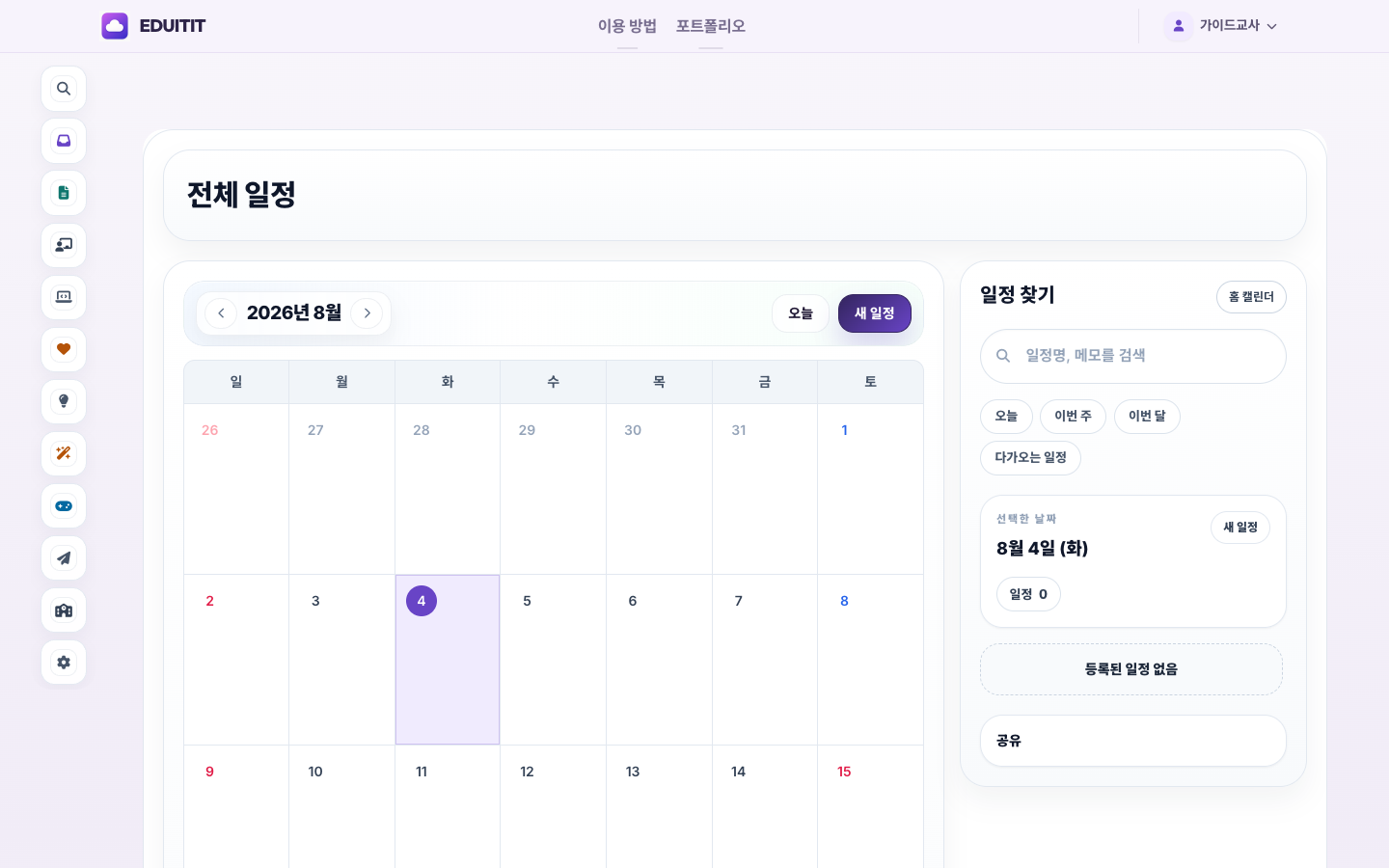Click the 일정 찾기 panel heading
This screenshot has height=868, width=1389.
(1018, 295)
